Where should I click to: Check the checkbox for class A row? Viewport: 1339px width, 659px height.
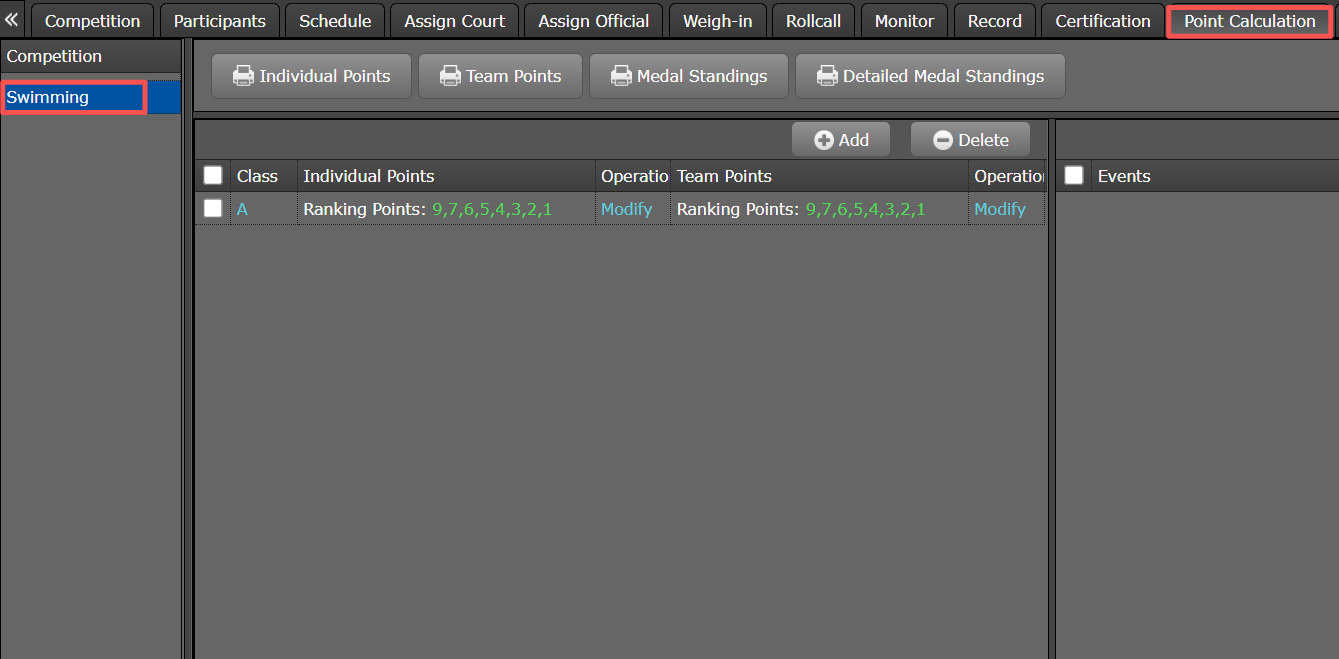click(x=212, y=209)
